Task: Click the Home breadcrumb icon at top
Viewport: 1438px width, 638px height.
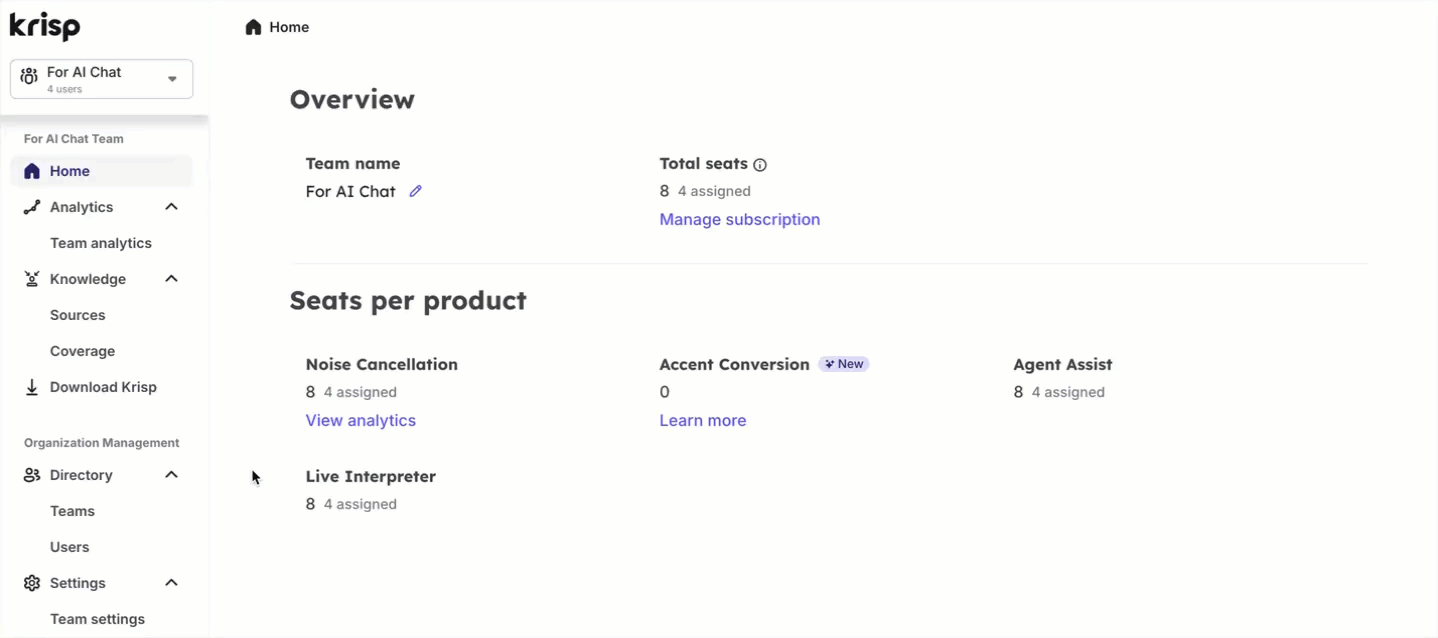Action: pos(253,27)
